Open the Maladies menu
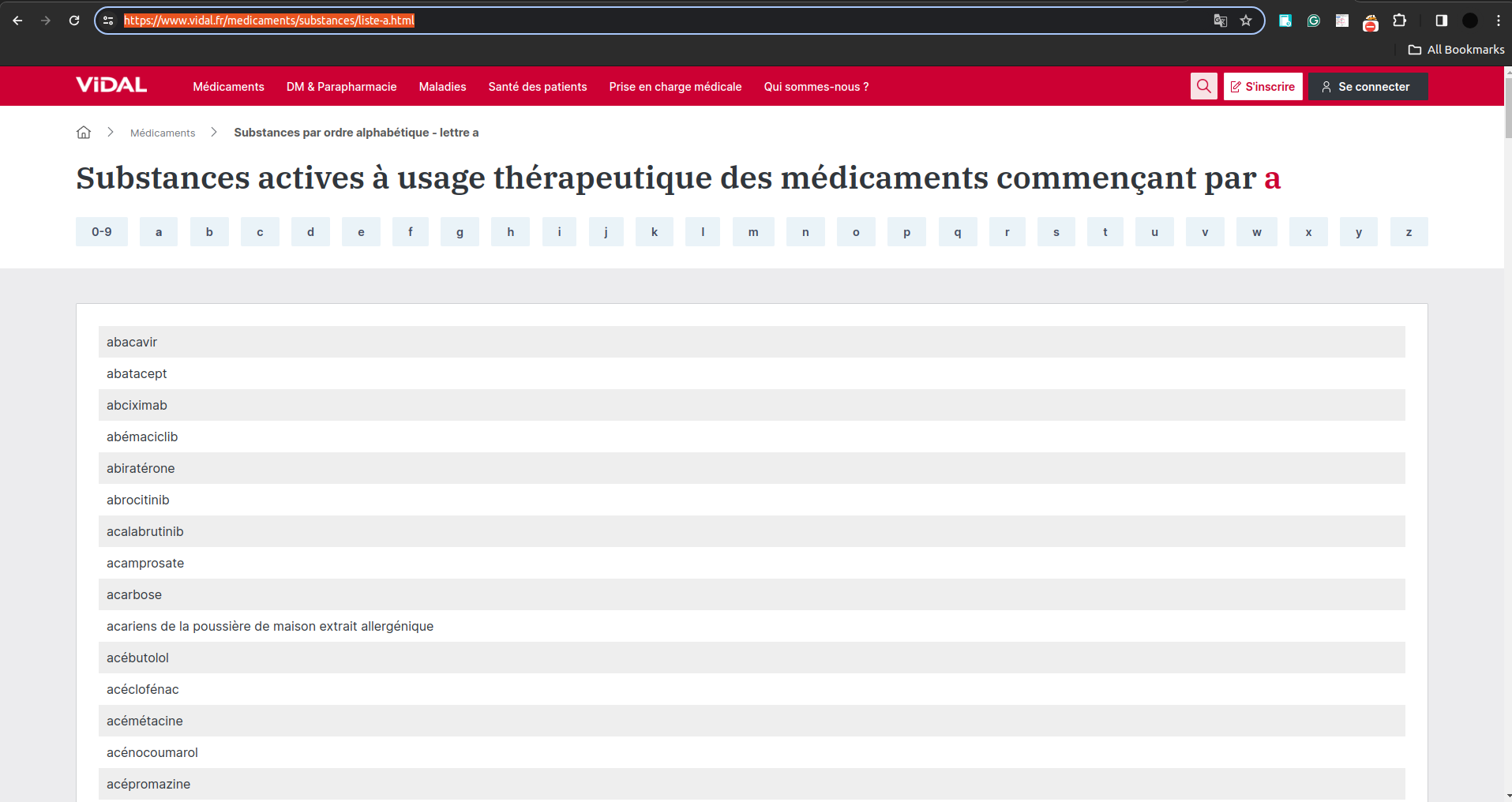The image size is (1512, 802). (442, 87)
